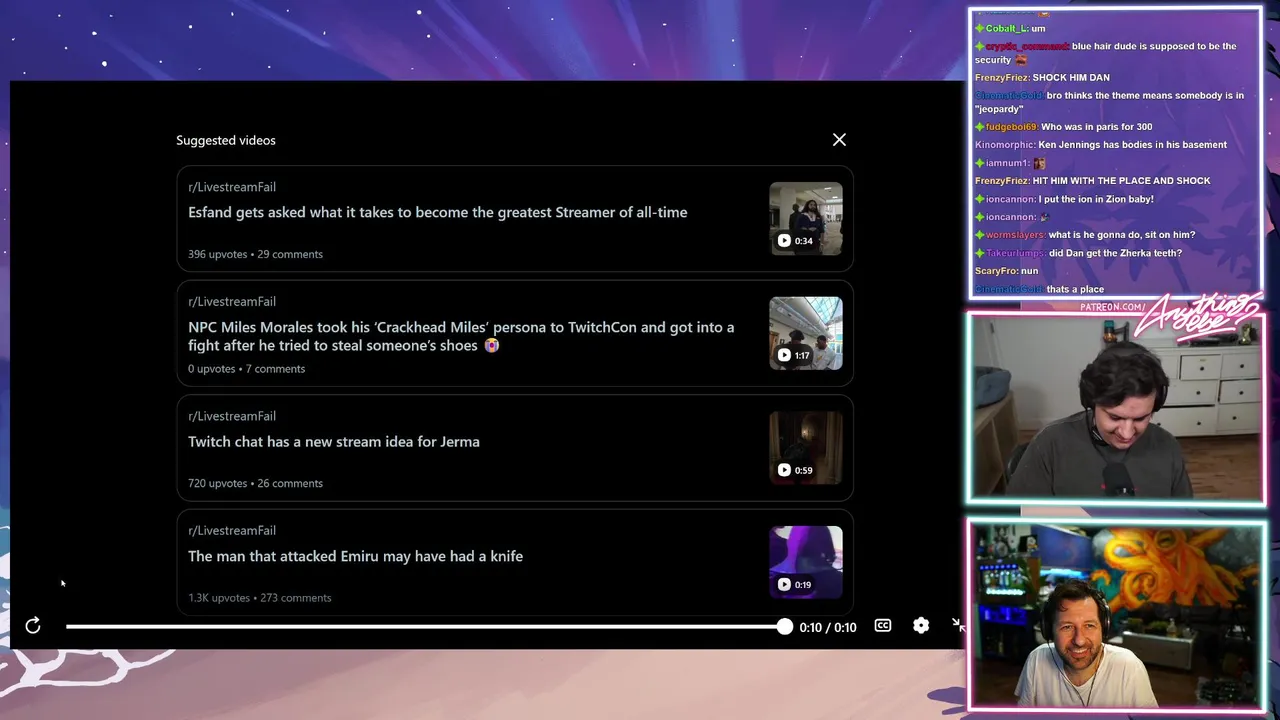Click the upper webcam feed with dark-haired streamer
Screen dimensions: 1280x720
click(x=1115, y=407)
